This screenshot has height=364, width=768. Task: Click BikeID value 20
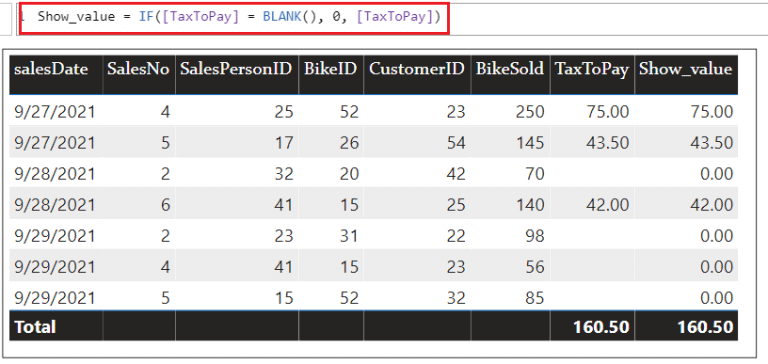(349, 174)
